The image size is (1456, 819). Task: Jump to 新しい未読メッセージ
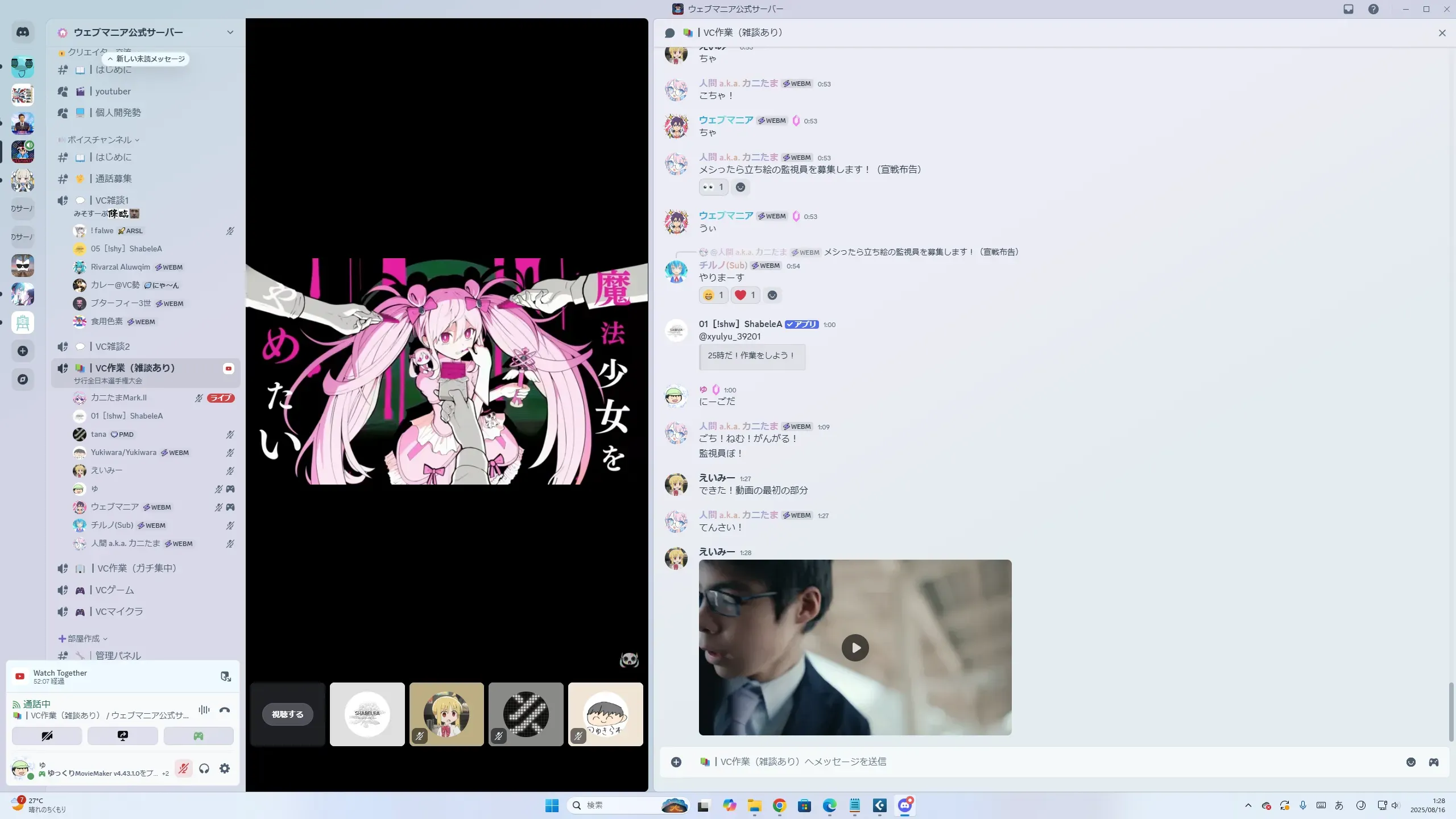[x=147, y=59]
